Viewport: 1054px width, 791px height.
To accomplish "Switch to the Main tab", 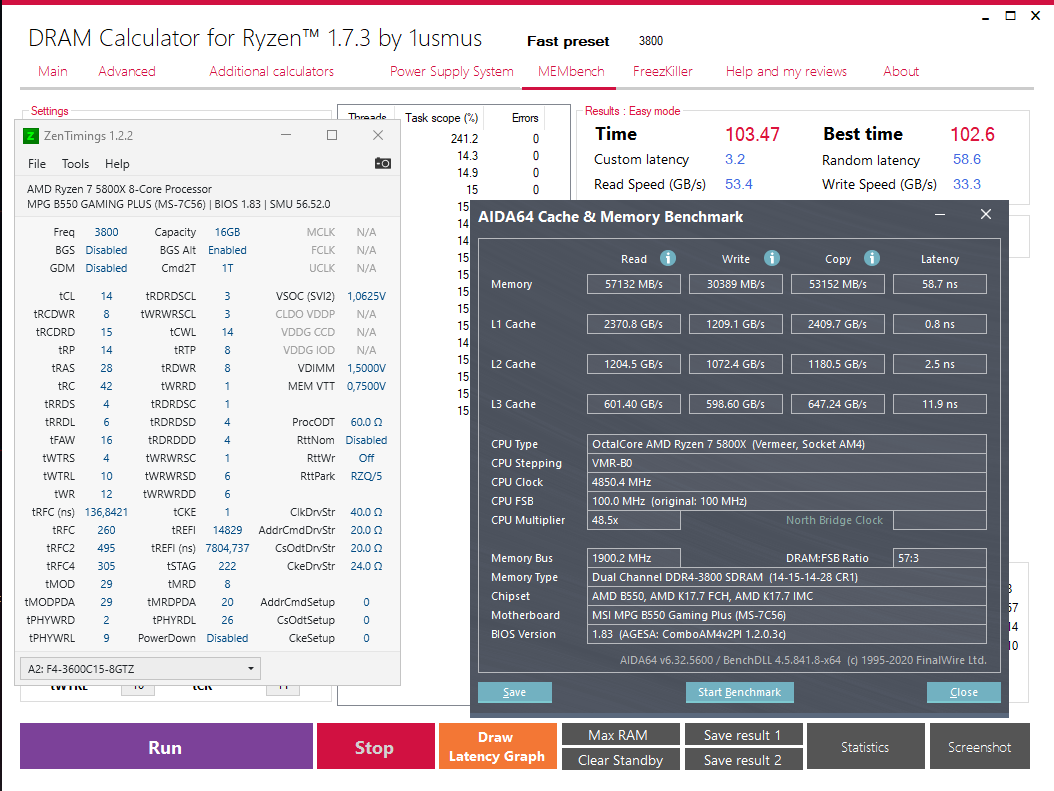I will coord(52,71).
